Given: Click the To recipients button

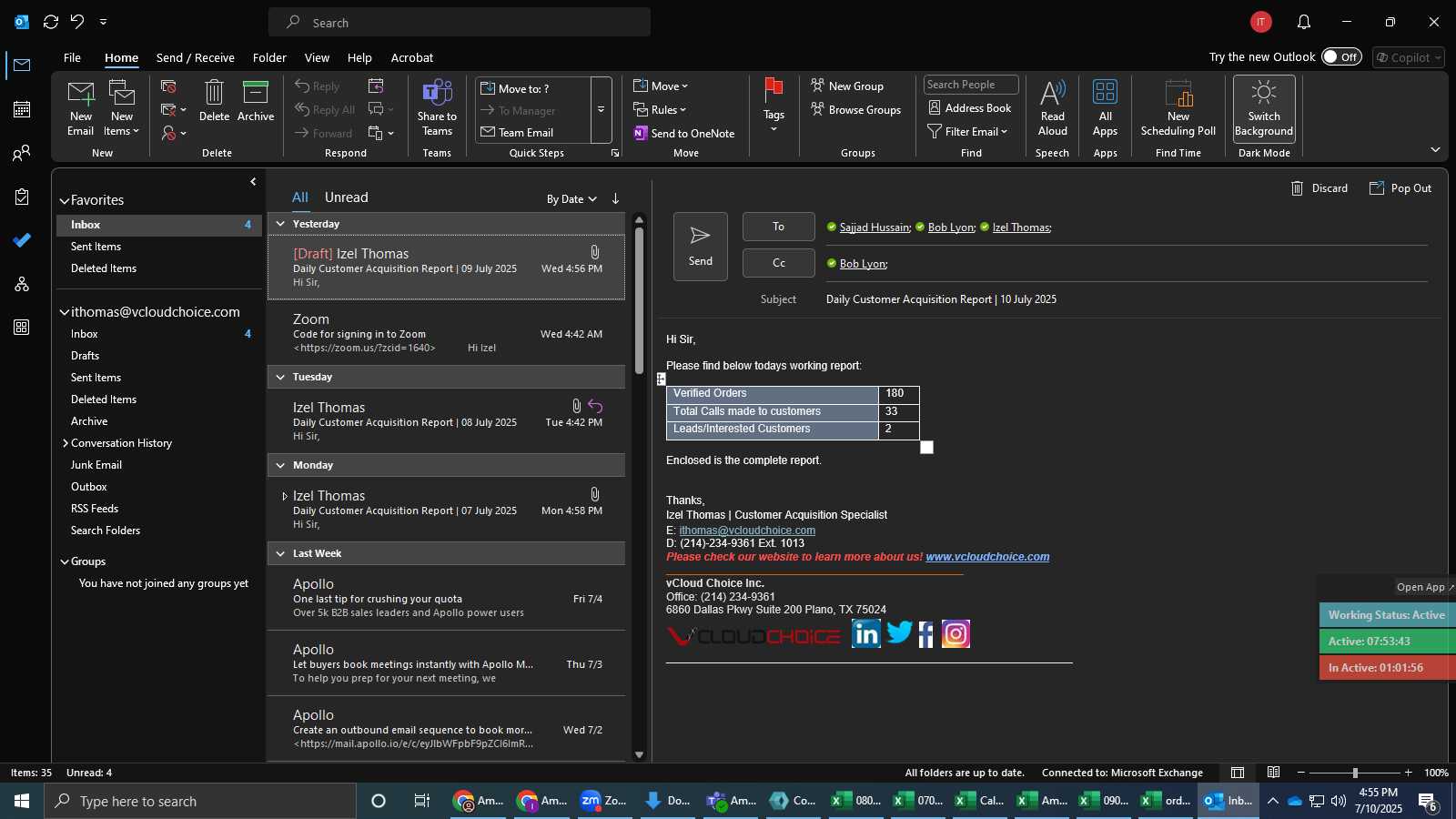Looking at the screenshot, I should tap(778, 227).
